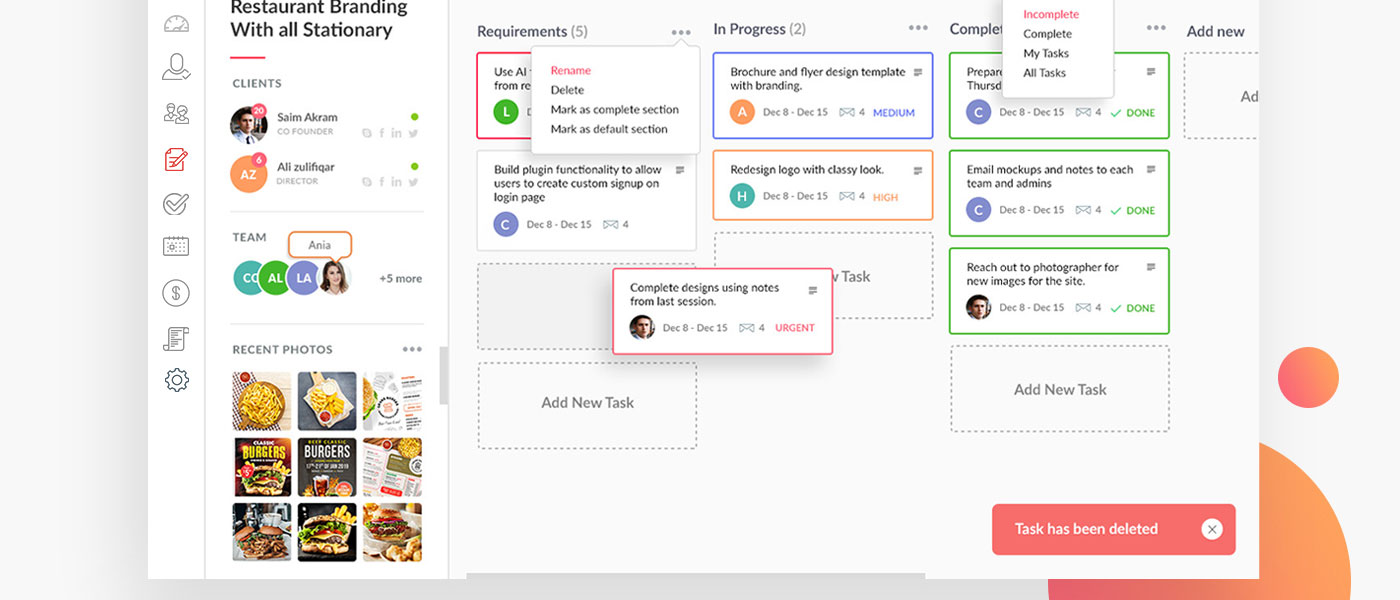Open the Requirements column three-dot menu
The width and height of the screenshot is (1400, 600).
pyautogui.click(x=681, y=33)
